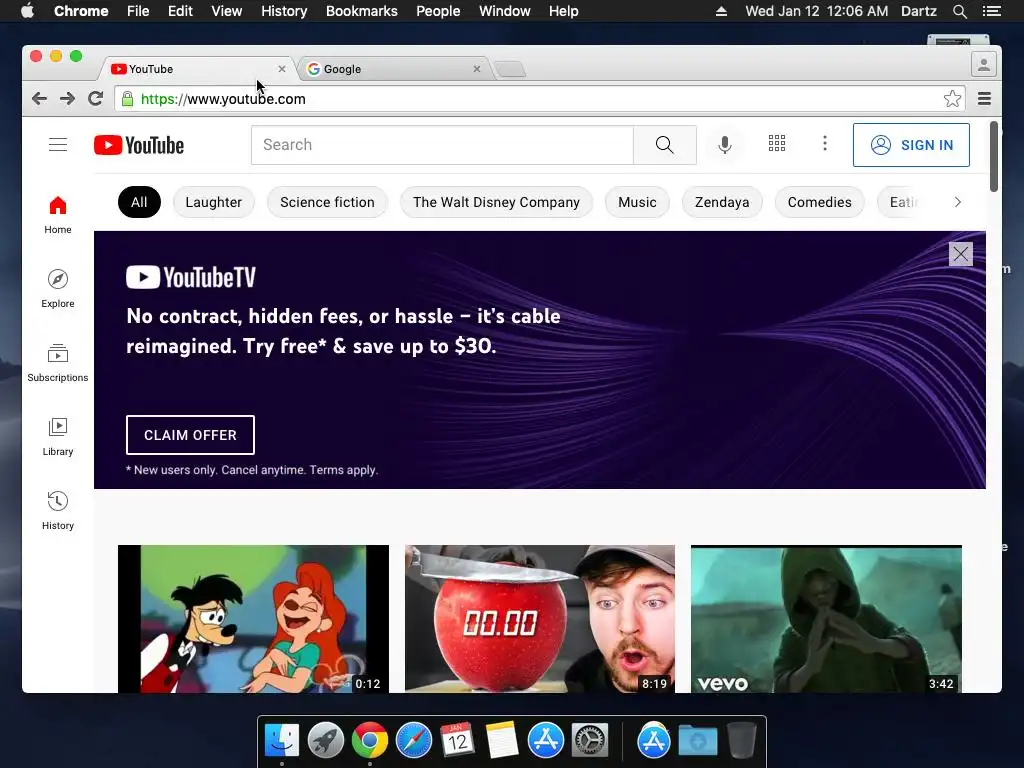Open Notification Center list icon

(x=992, y=11)
